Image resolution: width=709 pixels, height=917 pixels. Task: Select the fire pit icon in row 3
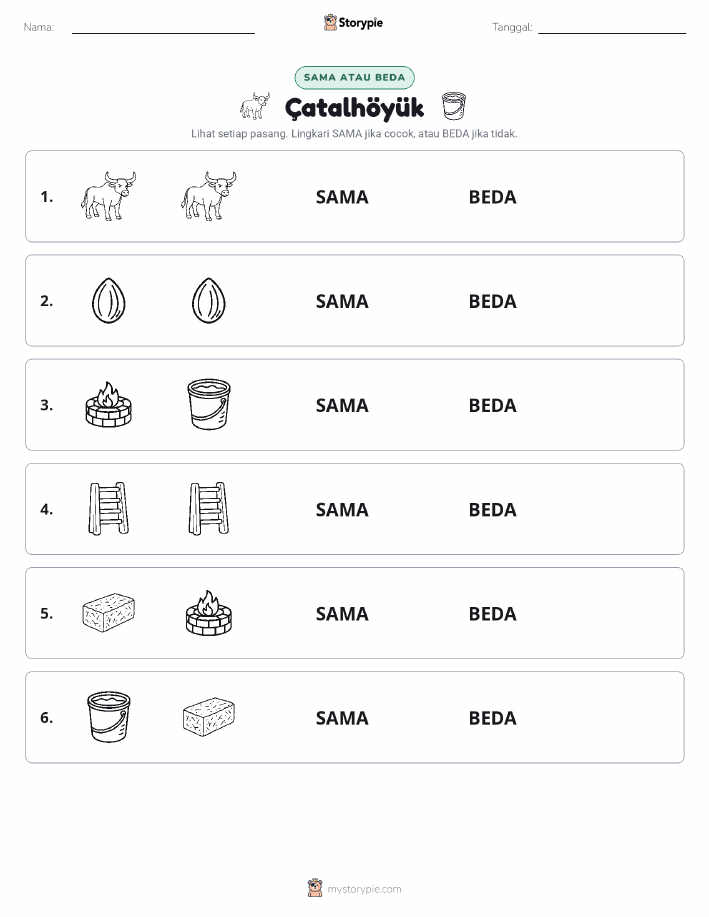coord(109,404)
